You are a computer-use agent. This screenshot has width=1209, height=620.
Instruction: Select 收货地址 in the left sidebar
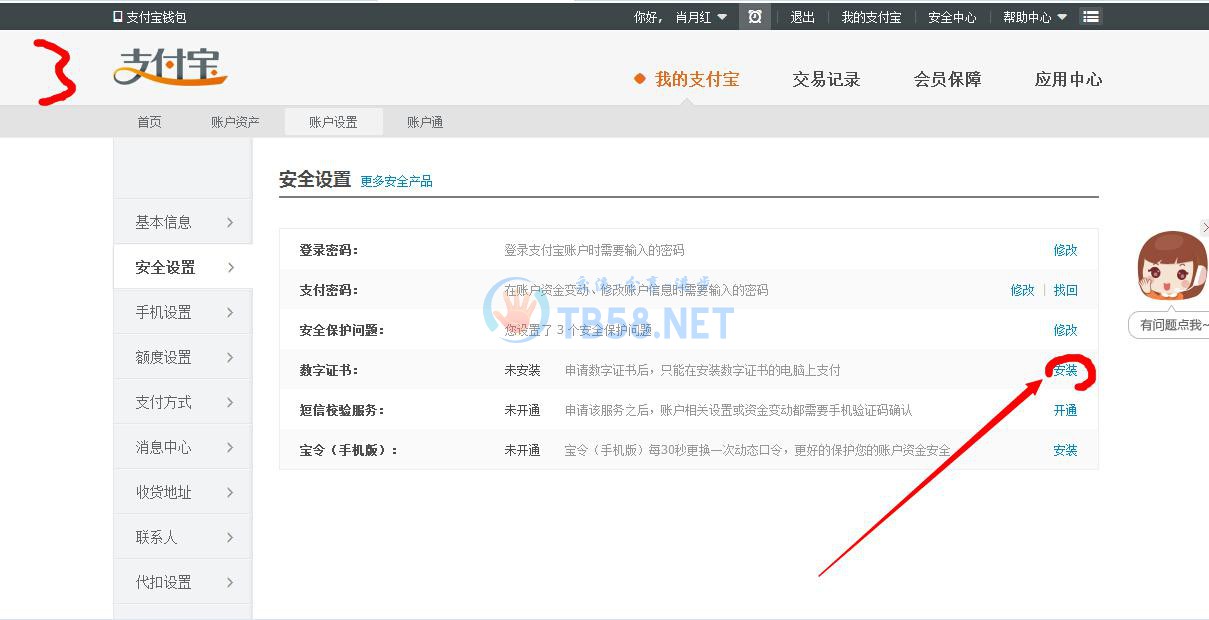point(183,492)
